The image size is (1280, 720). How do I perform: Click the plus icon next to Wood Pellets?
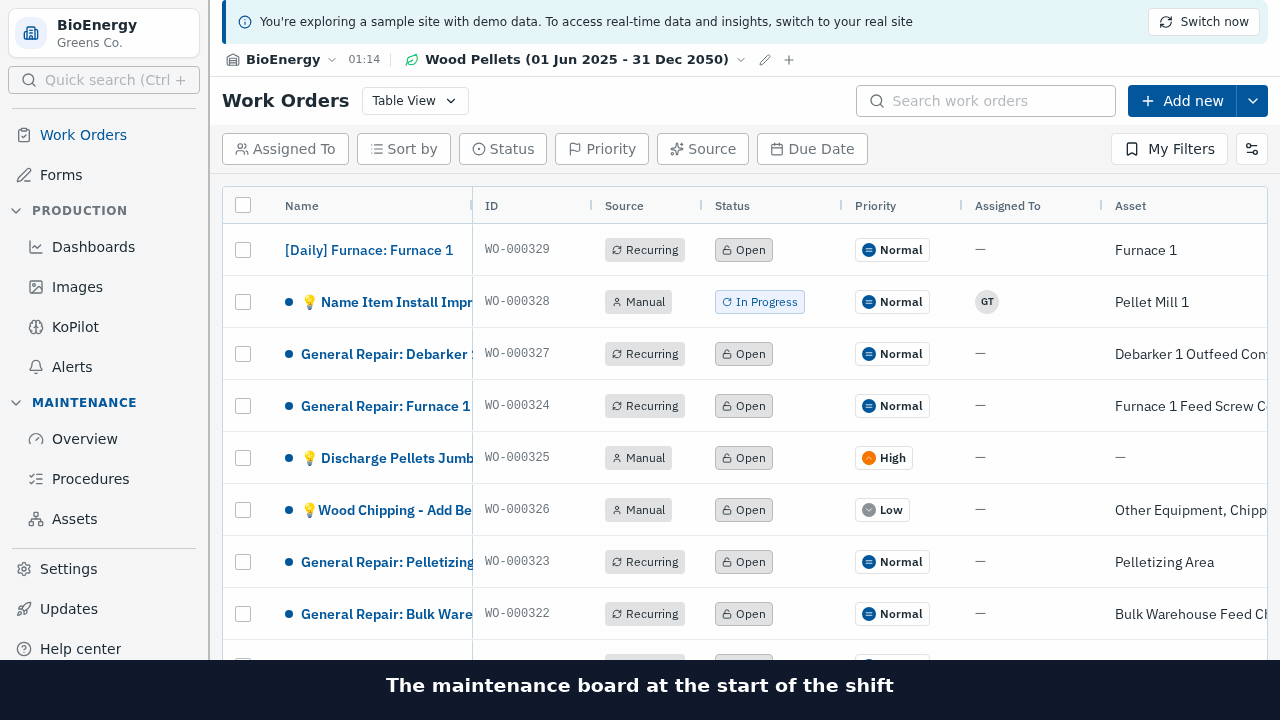click(x=789, y=60)
